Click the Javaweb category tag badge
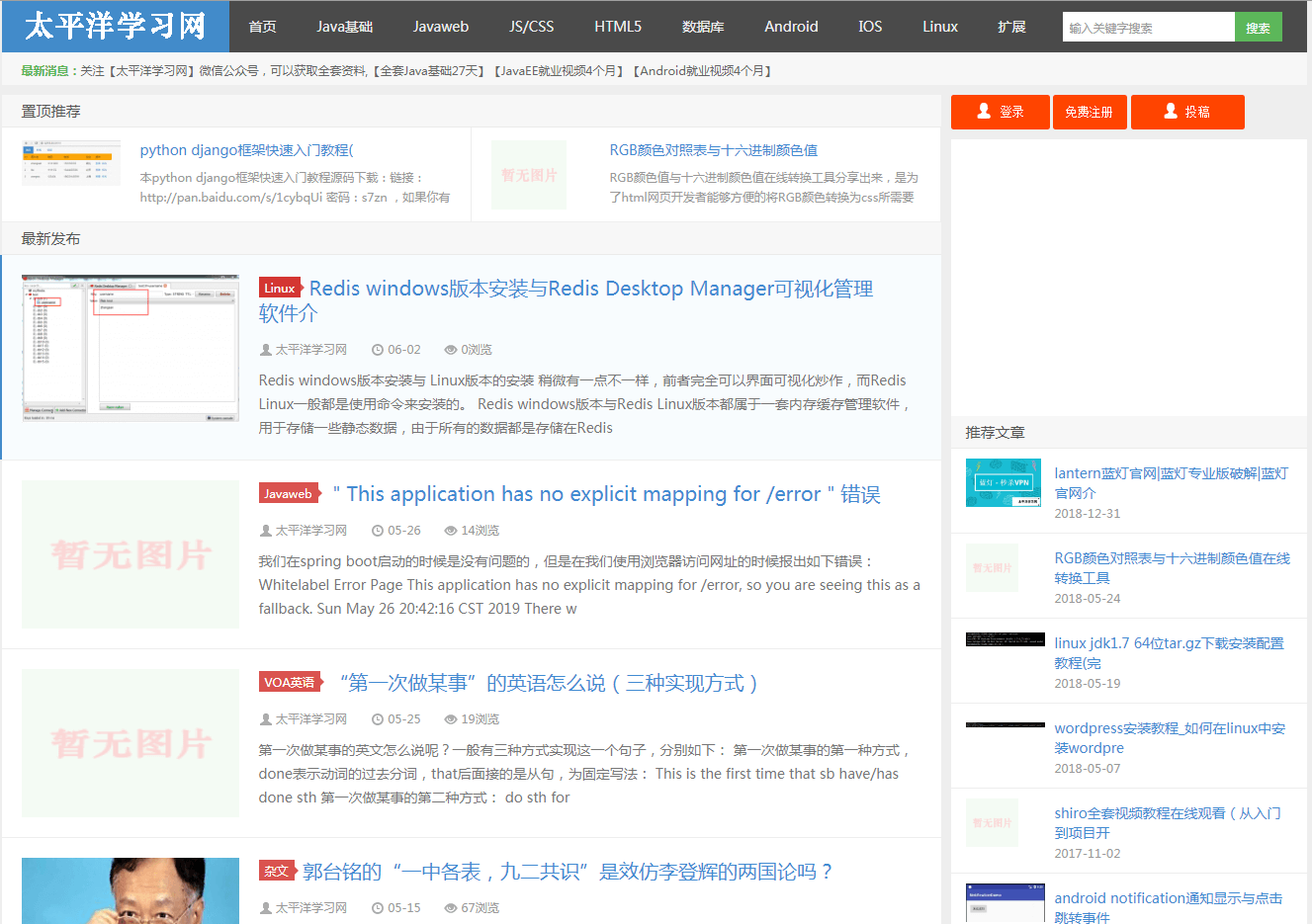 tap(289, 493)
